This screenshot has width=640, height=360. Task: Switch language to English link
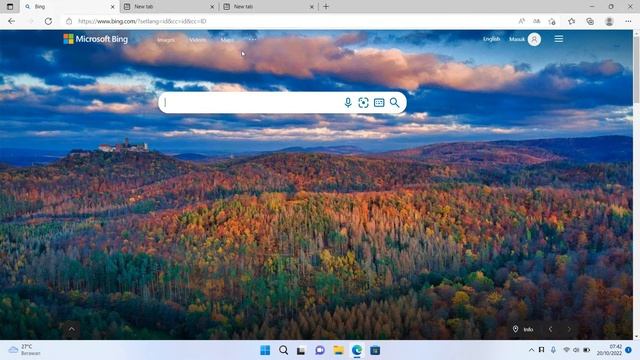click(491, 39)
